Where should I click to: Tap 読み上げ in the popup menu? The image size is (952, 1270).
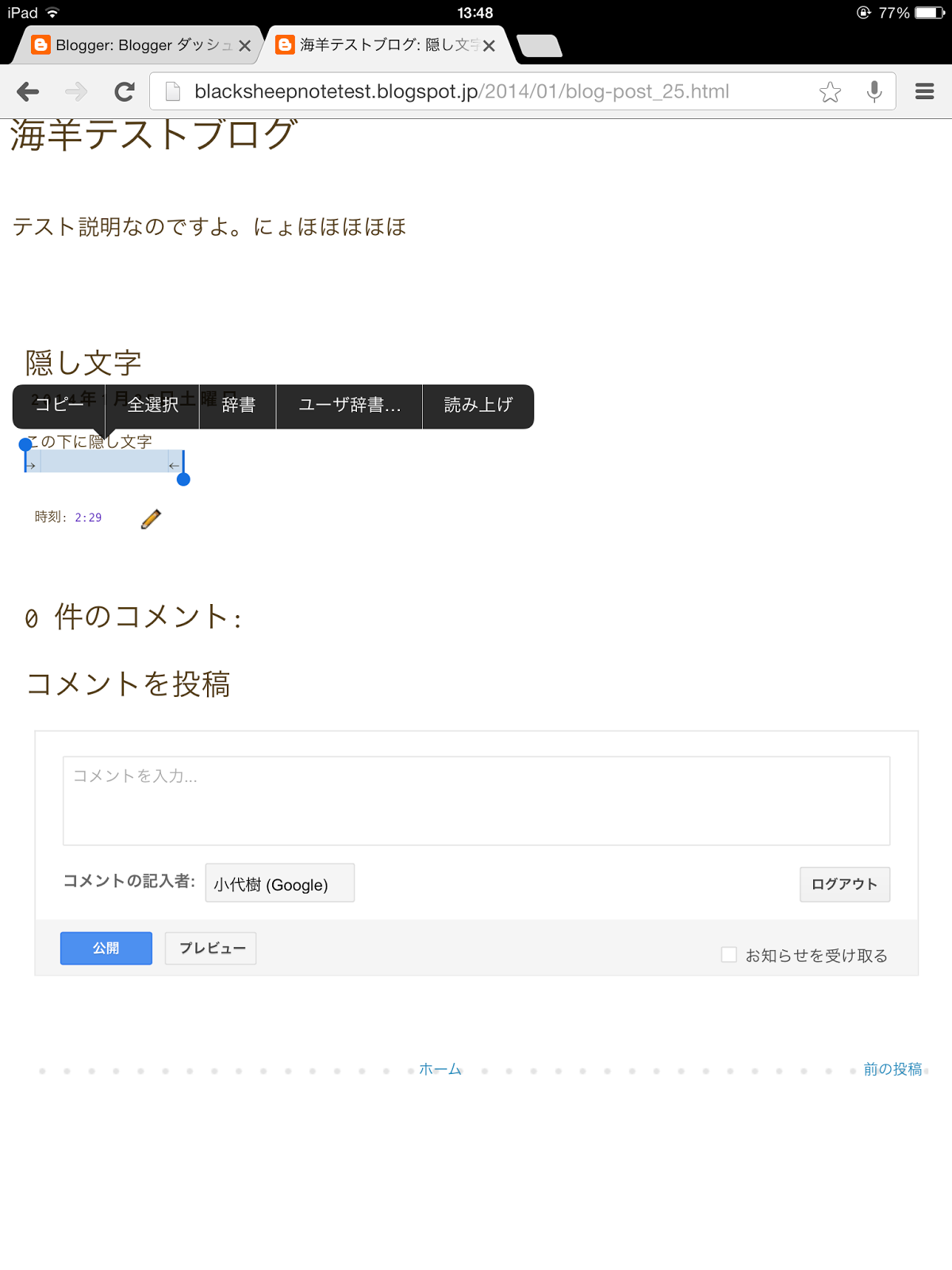tap(478, 405)
